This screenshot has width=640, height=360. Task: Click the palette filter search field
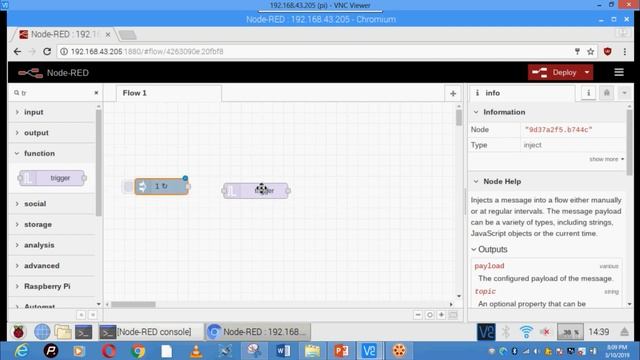55,93
